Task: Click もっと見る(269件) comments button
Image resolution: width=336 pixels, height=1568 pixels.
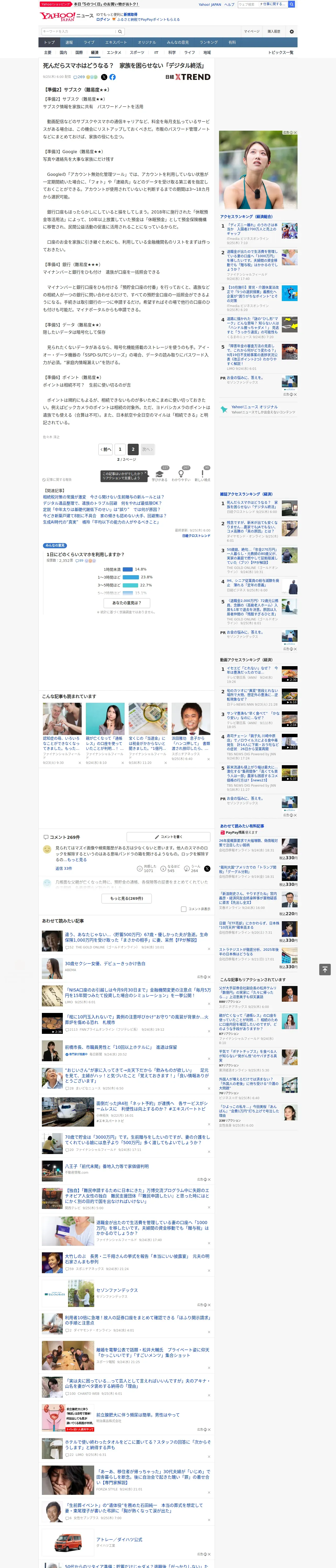Action: point(127,898)
